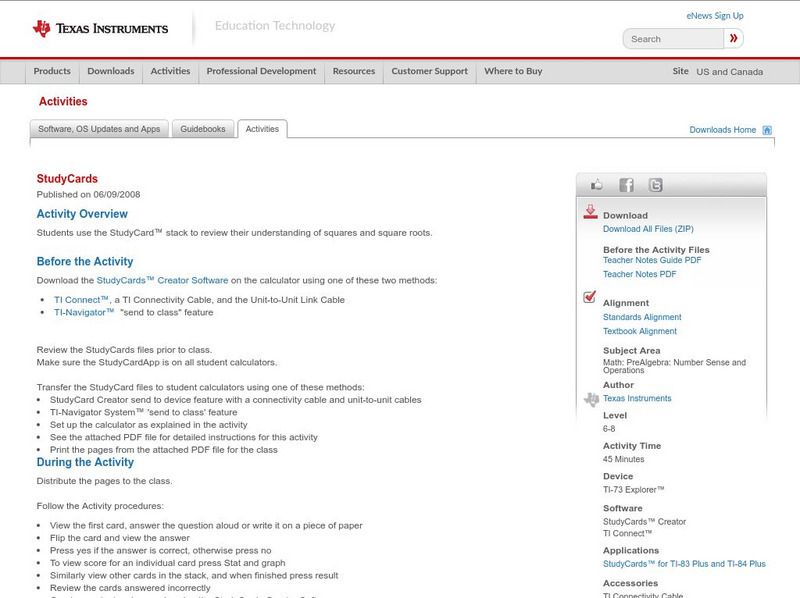800x598 pixels.
Task: Focus the Search input field
Action: click(x=673, y=39)
